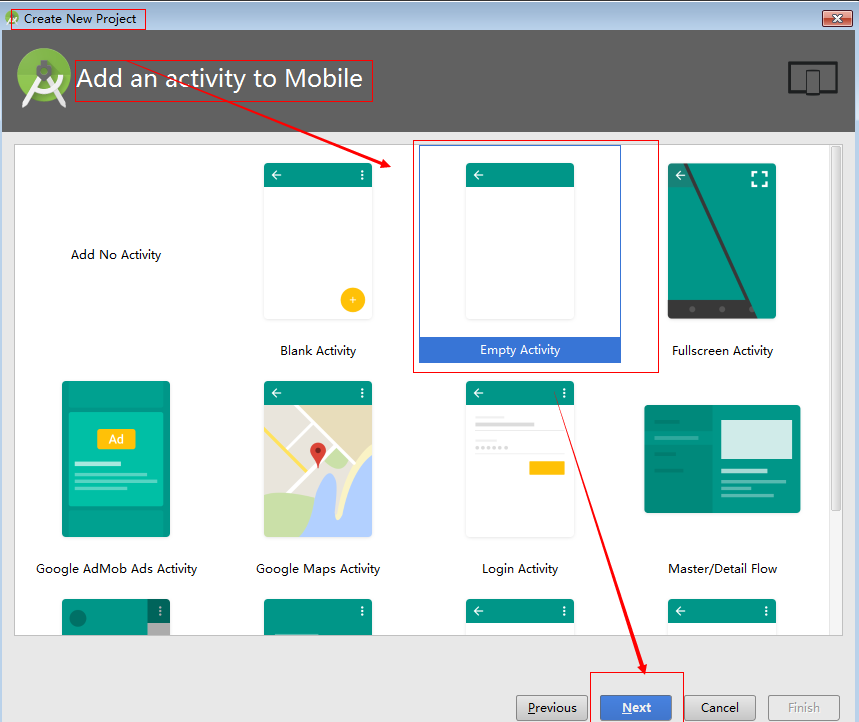Click the template list vertical scrollbar
Screen dimensions: 859x722
836,329
